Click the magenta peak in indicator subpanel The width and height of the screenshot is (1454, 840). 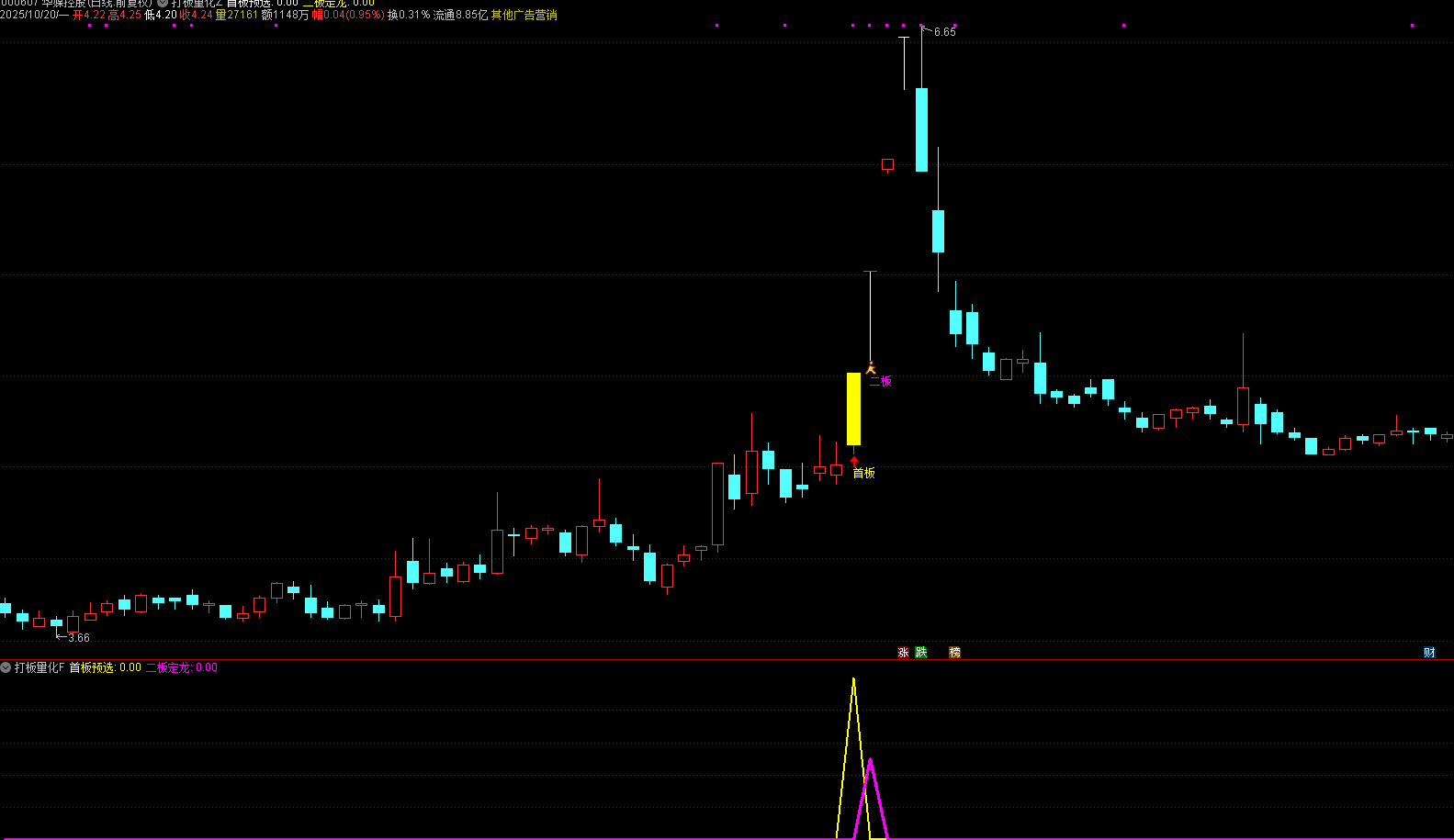pyautogui.click(x=870, y=761)
